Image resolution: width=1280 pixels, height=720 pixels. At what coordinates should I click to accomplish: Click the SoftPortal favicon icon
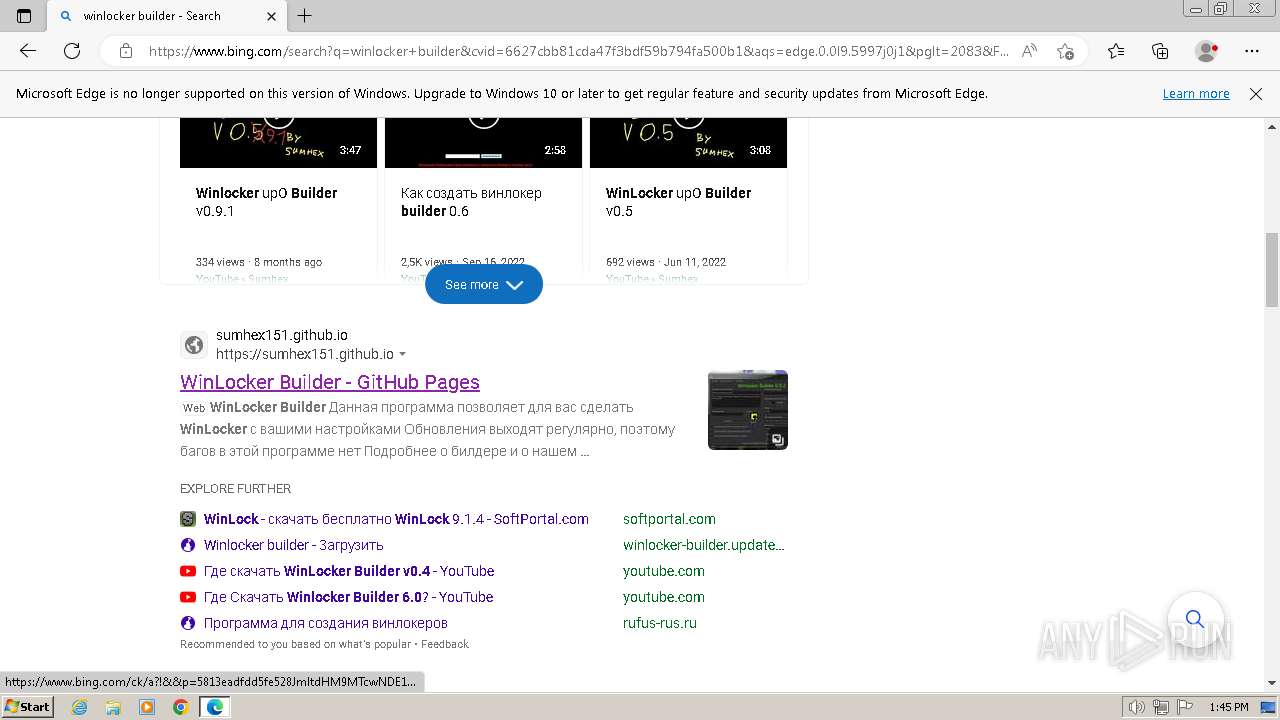(x=188, y=519)
